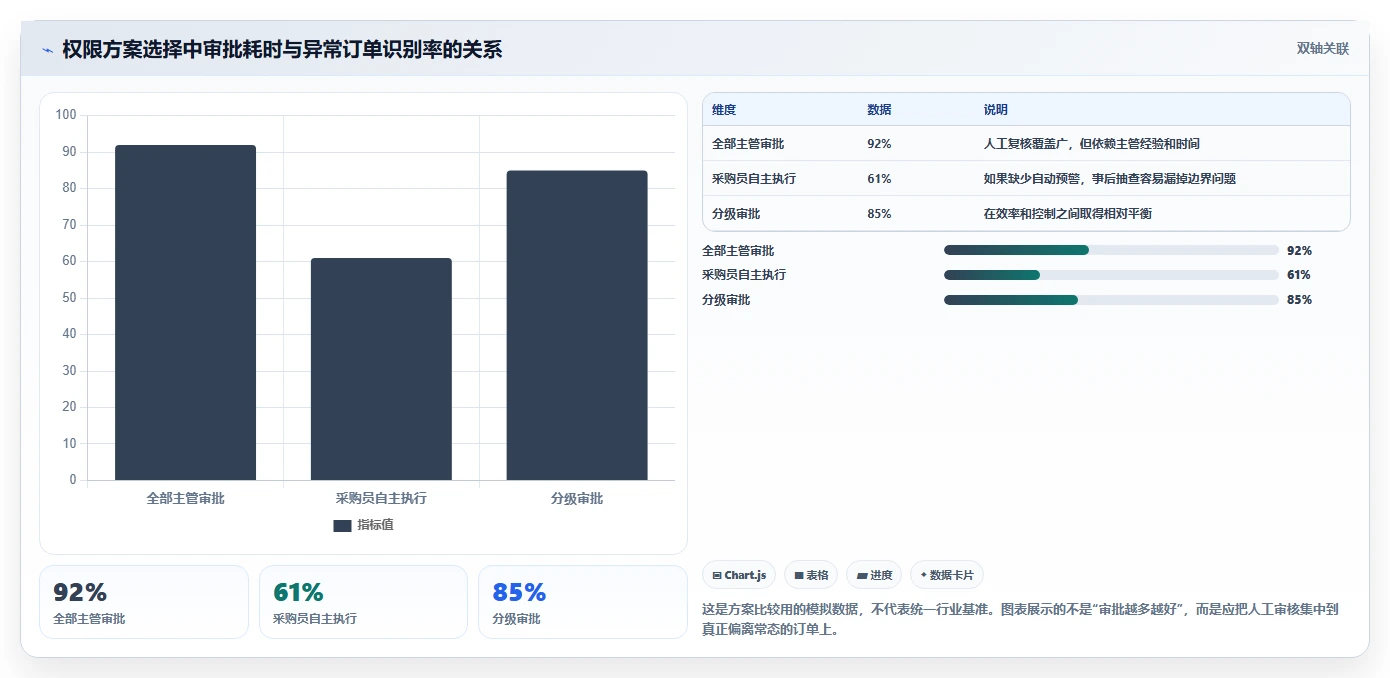Click the 维度 column header

724,110
